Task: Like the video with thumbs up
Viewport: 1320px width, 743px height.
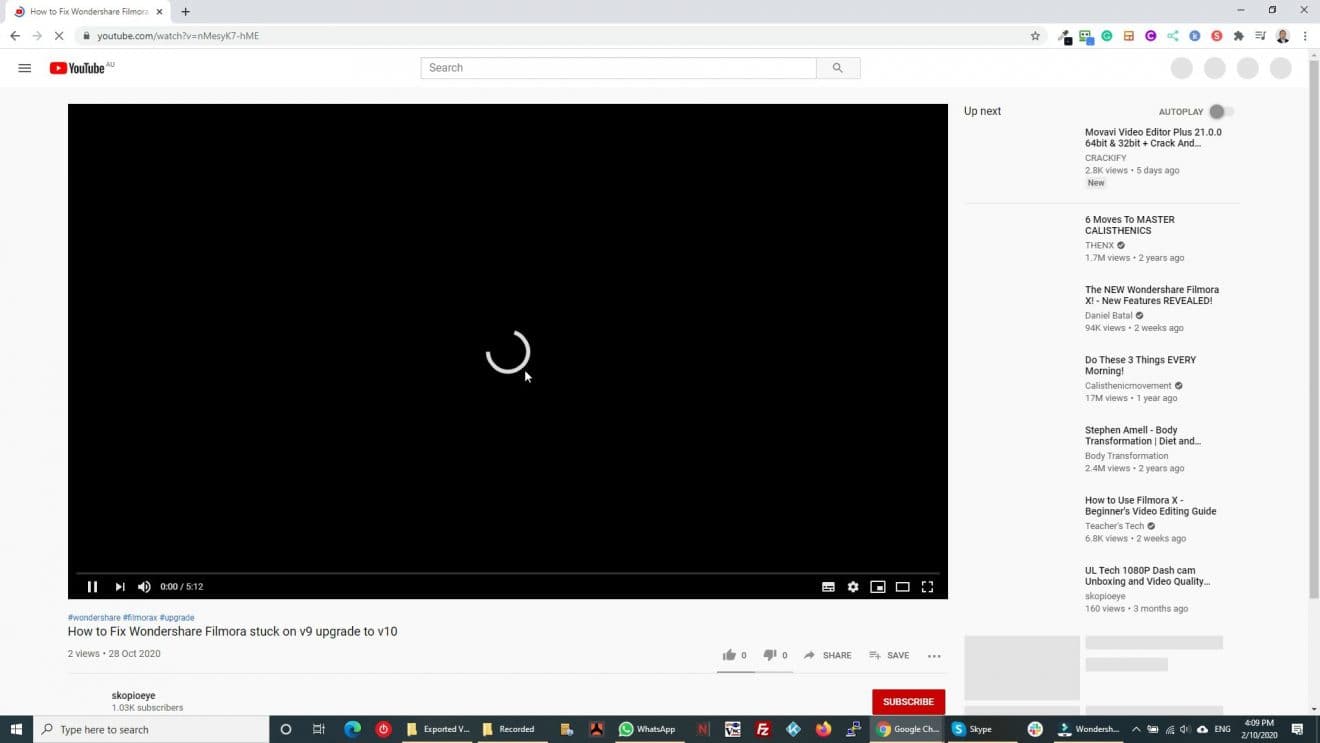Action: (730, 655)
